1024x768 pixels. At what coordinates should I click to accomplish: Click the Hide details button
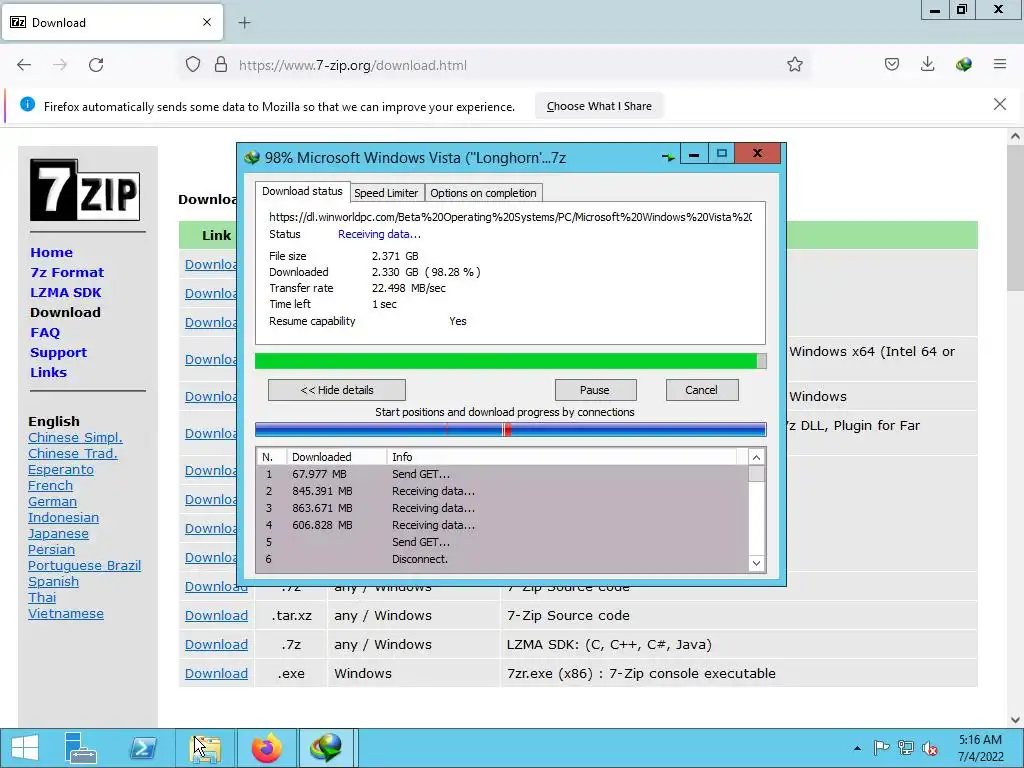click(337, 390)
